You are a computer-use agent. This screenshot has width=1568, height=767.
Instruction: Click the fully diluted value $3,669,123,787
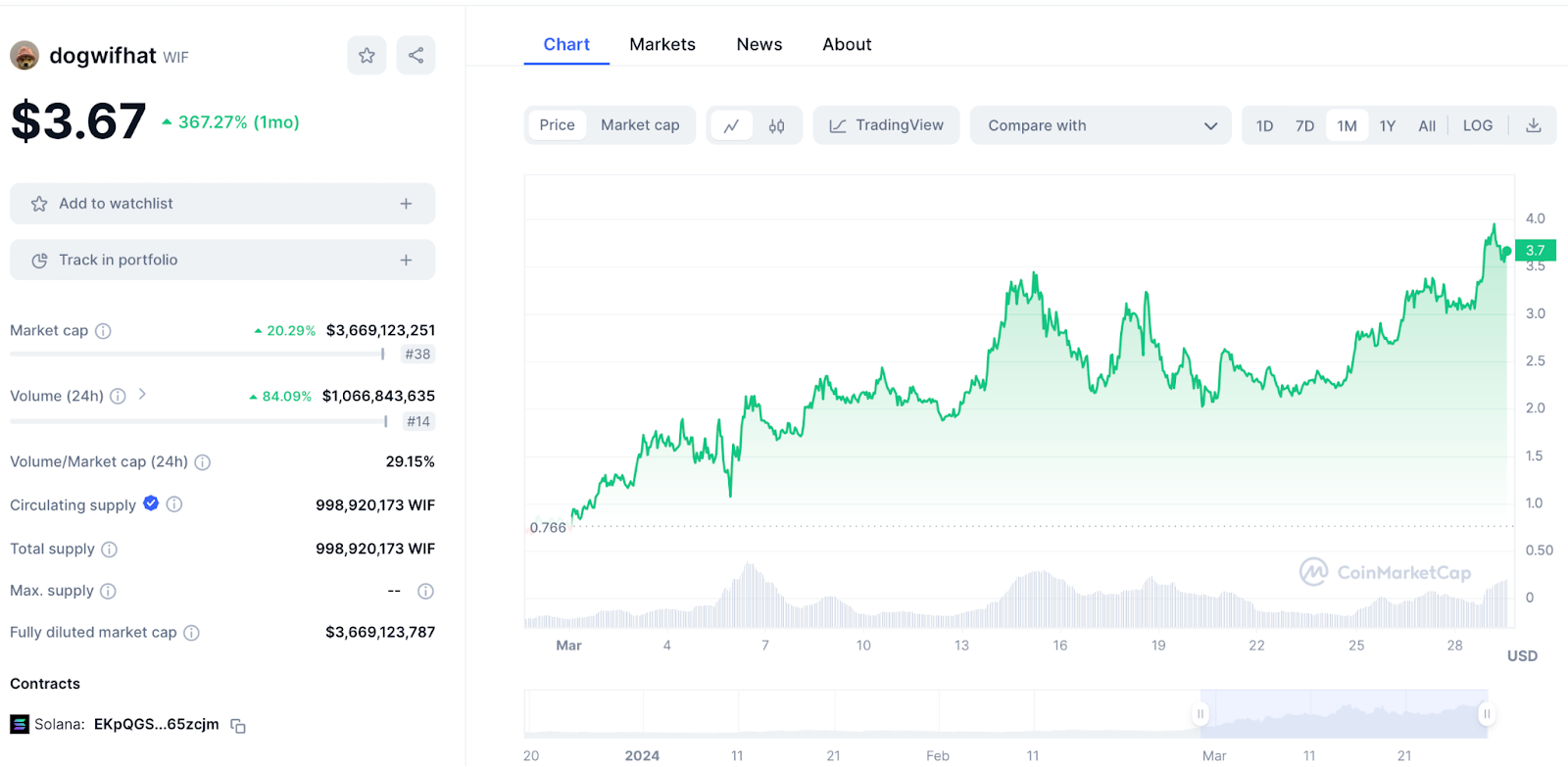point(380,632)
